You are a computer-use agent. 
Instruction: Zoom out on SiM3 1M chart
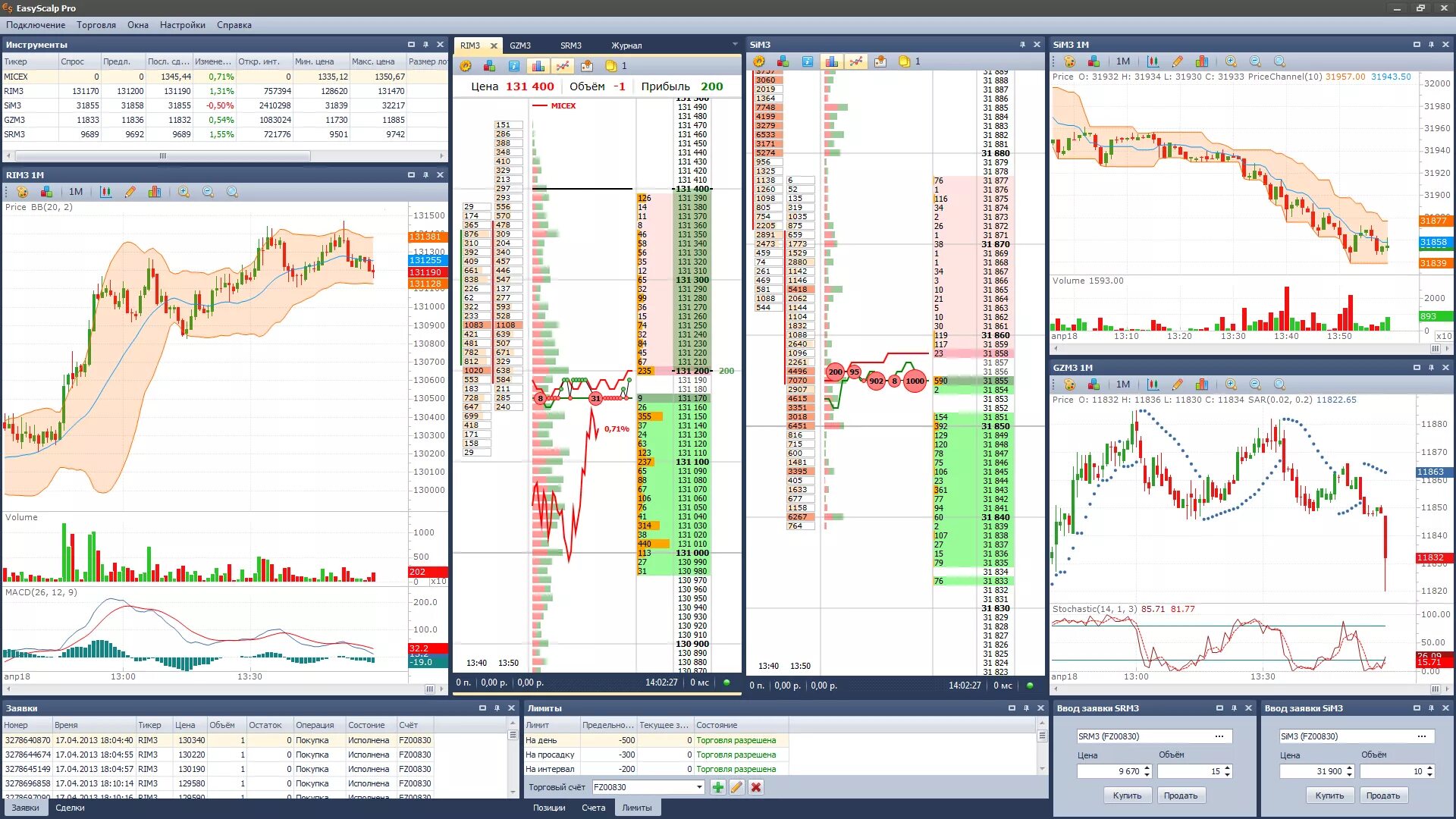click(x=1255, y=61)
